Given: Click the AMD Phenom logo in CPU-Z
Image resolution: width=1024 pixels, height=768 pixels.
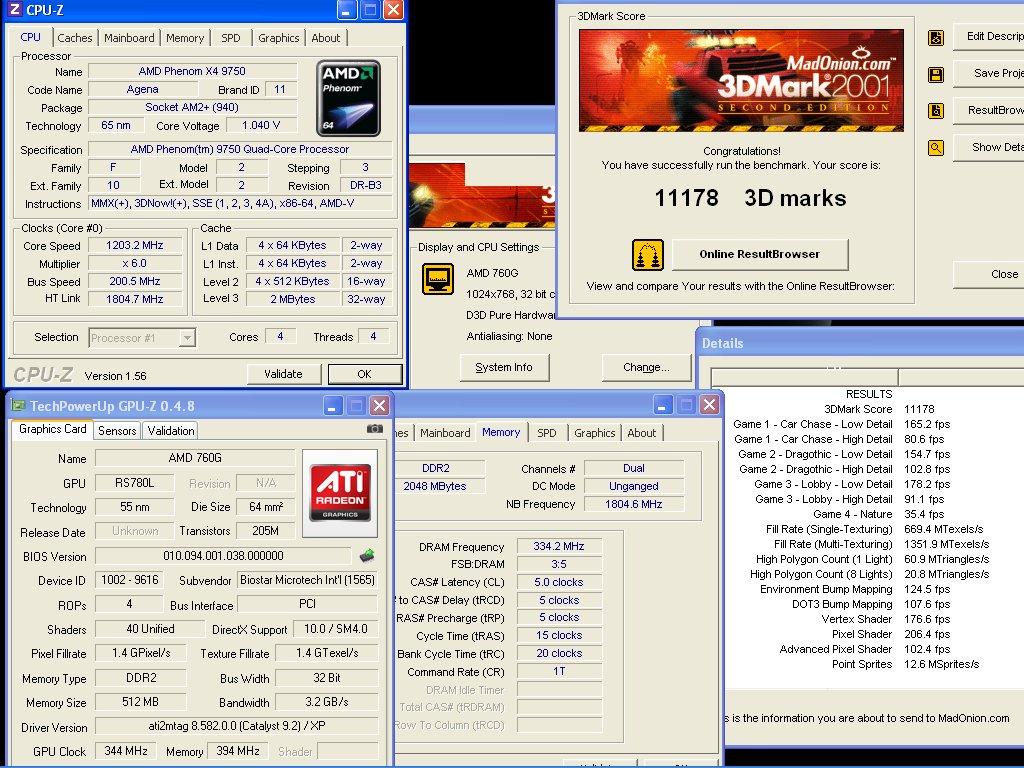Looking at the screenshot, I should point(349,98).
